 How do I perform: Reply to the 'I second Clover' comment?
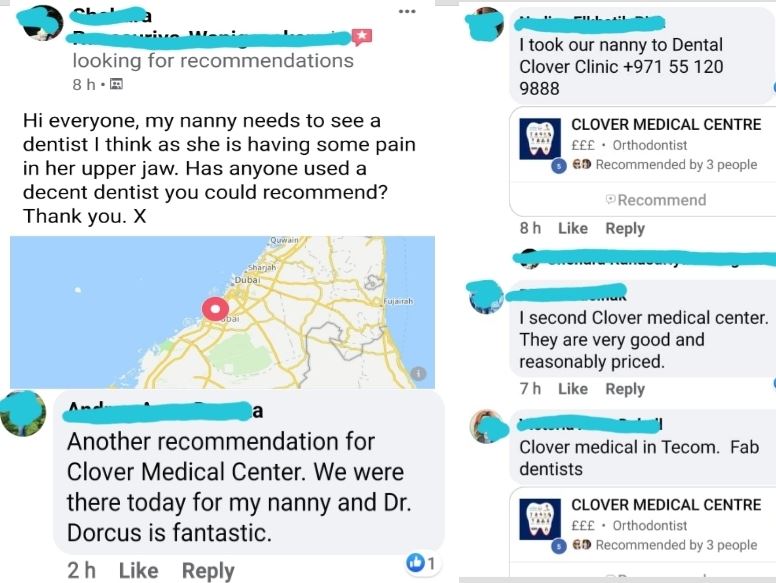coord(625,389)
